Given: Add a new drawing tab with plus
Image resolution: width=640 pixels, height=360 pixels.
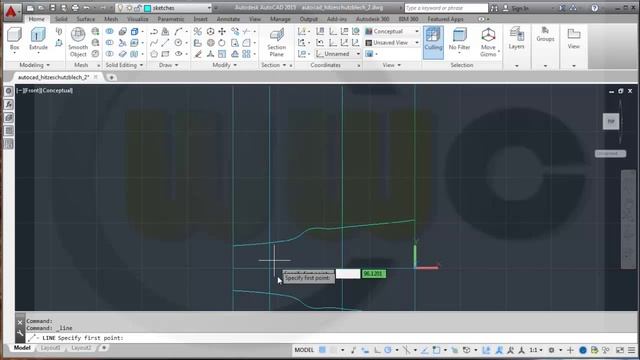Looking at the screenshot, I should click(x=111, y=77).
